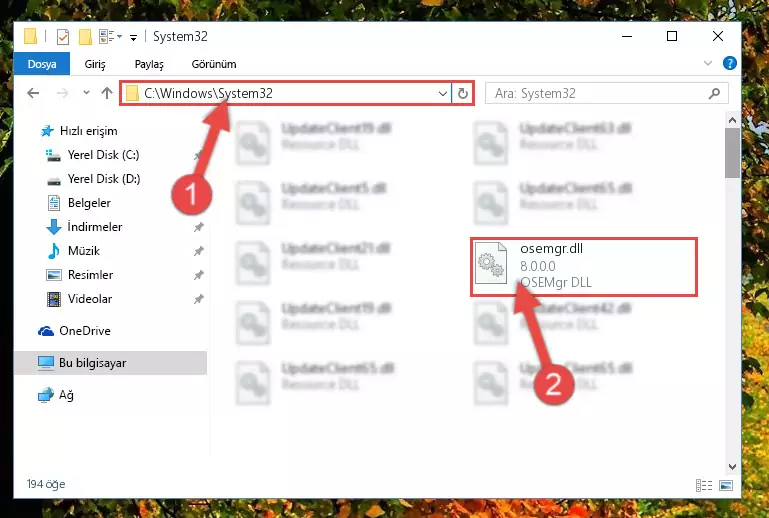The height and width of the screenshot is (518, 769).
Task: Click the Ara: System32 search box
Action: [607, 93]
